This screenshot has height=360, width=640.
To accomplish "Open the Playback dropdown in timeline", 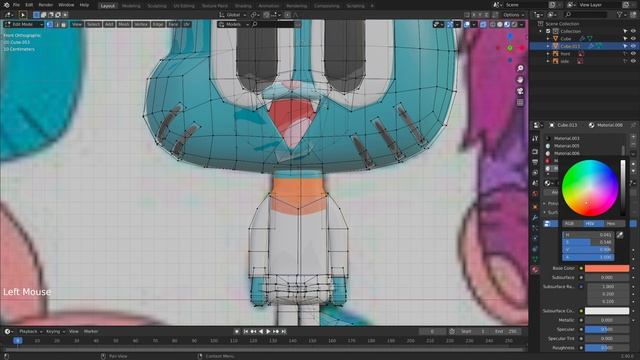I will [31, 331].
